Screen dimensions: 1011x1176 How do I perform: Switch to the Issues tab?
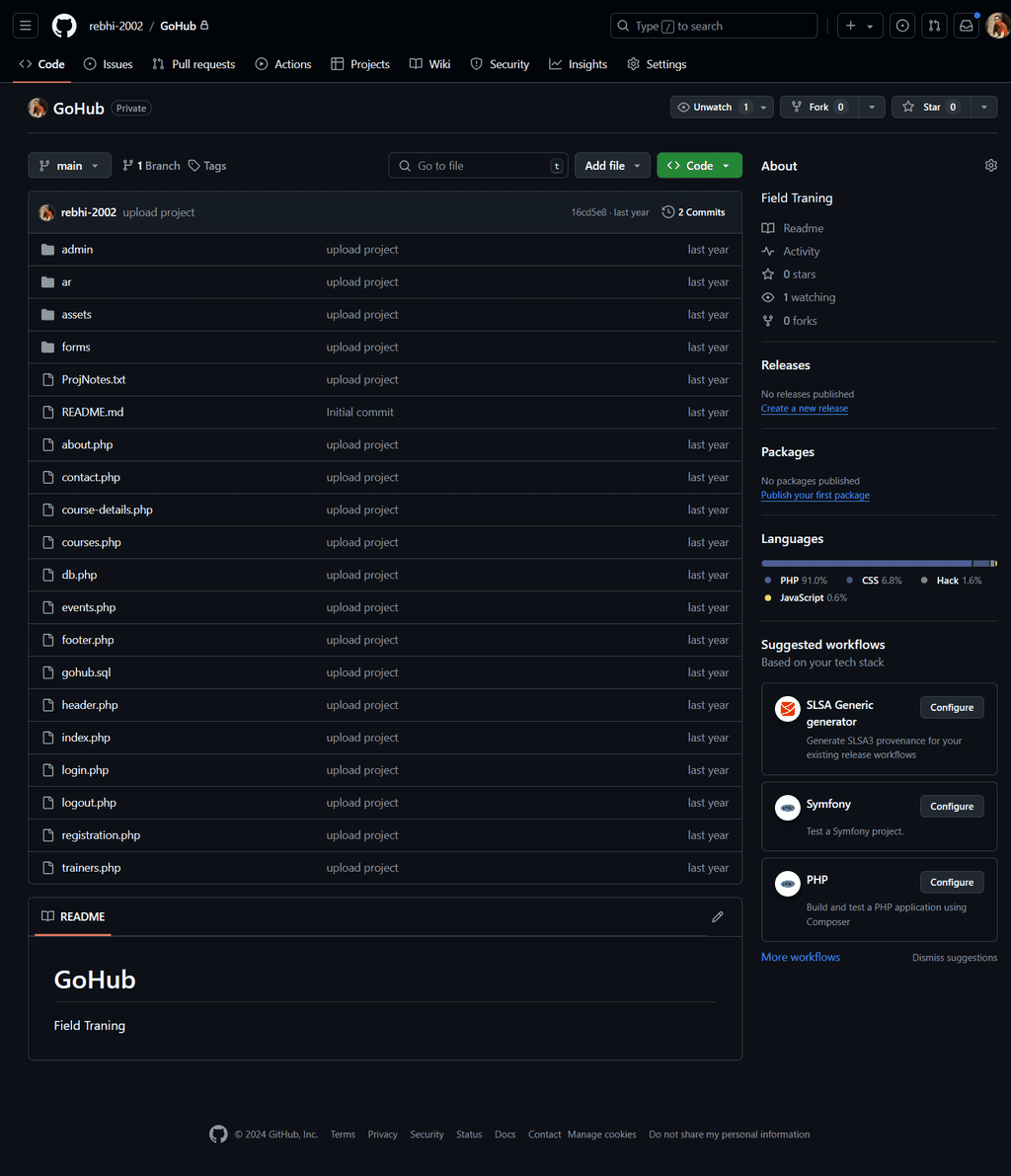(x=108, y=64)
